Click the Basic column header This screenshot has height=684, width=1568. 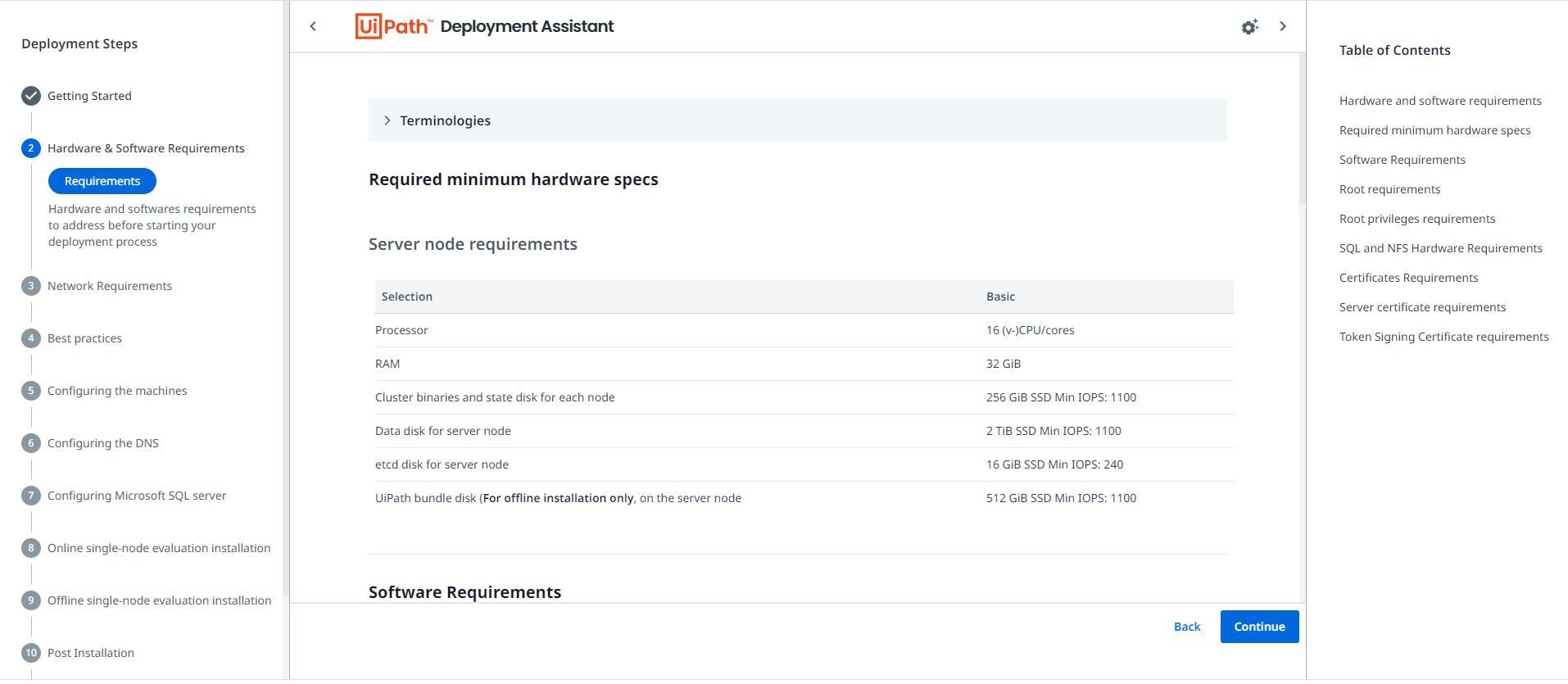coord(1000,297)
